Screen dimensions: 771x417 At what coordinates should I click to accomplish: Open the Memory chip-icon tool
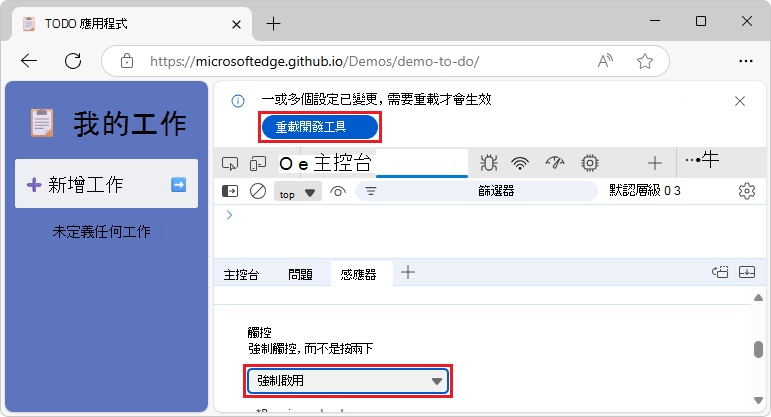(x=590, y=163)
